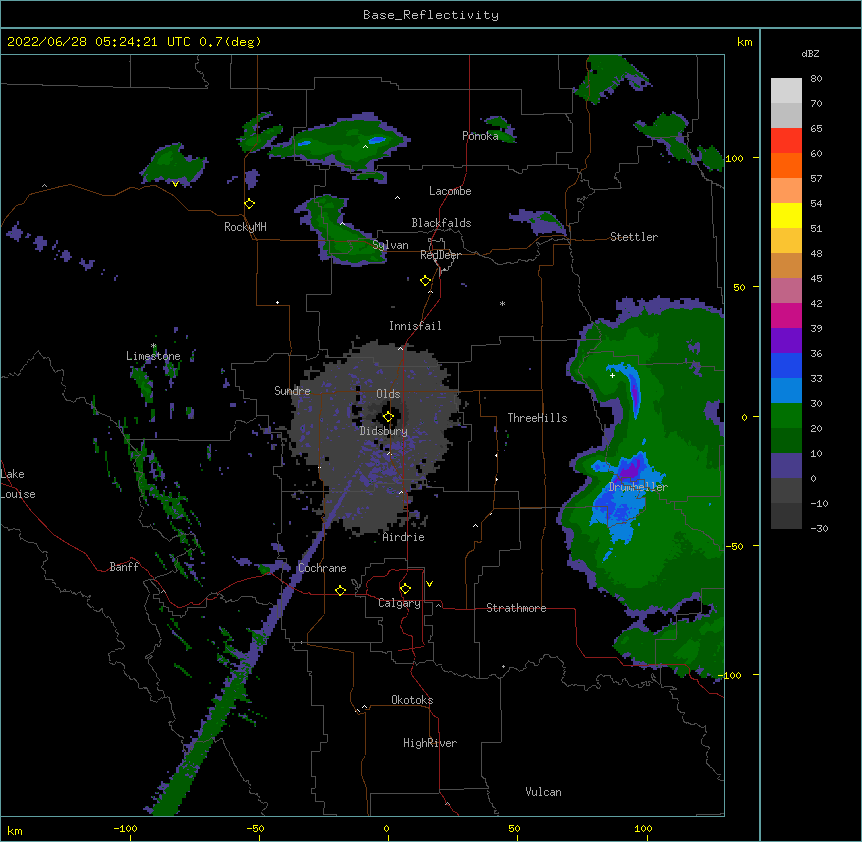
Task: Click the Base_Reflectivity title
Action: pos(431,15)
